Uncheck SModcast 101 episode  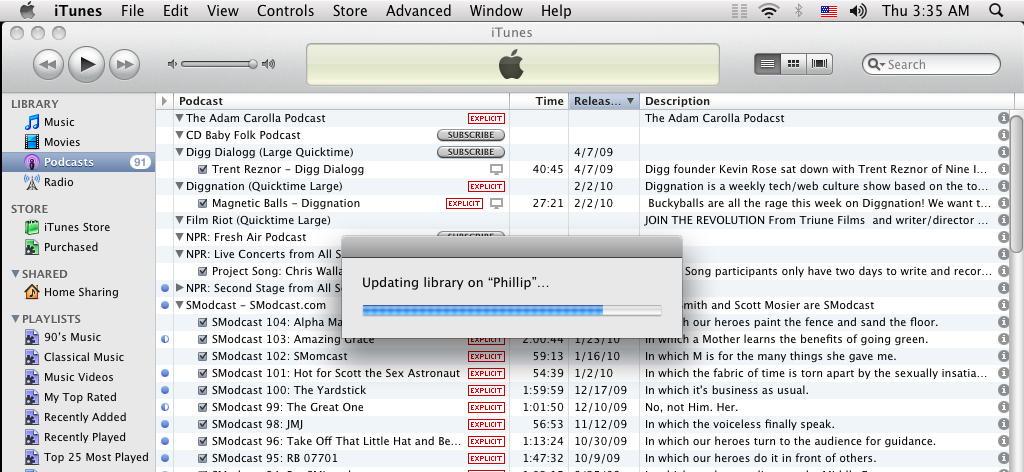click(x=202, y=373)
